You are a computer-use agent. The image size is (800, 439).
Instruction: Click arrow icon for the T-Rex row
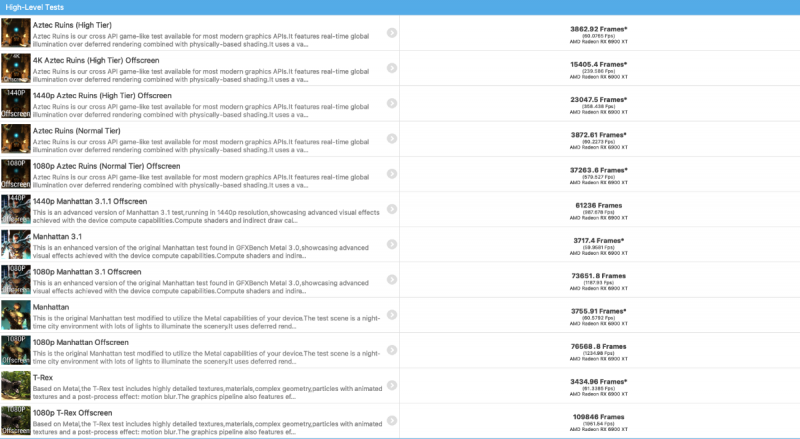[x=392, y=385]
